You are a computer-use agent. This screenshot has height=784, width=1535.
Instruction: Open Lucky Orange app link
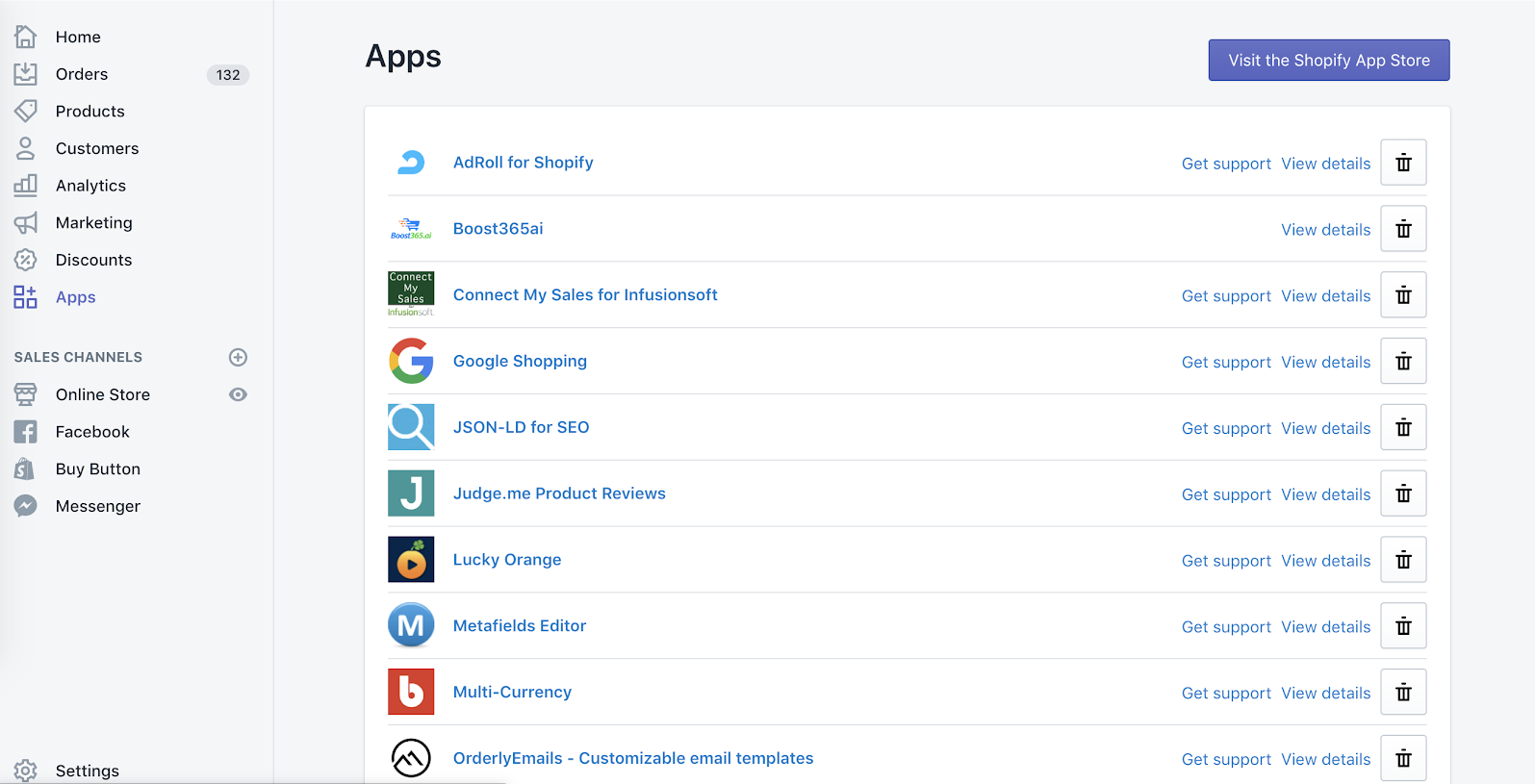pos(507,560)
